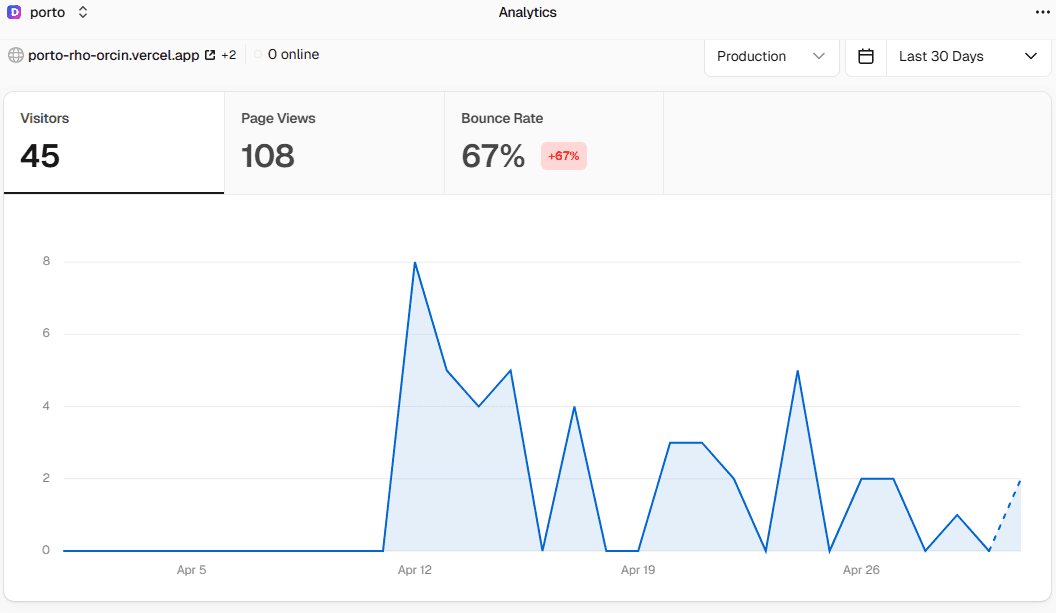The width and height of the screenshot is (1056, 613).
Task: Open the Last 30 Days range dropdown
Action: (x=968, y=57)
